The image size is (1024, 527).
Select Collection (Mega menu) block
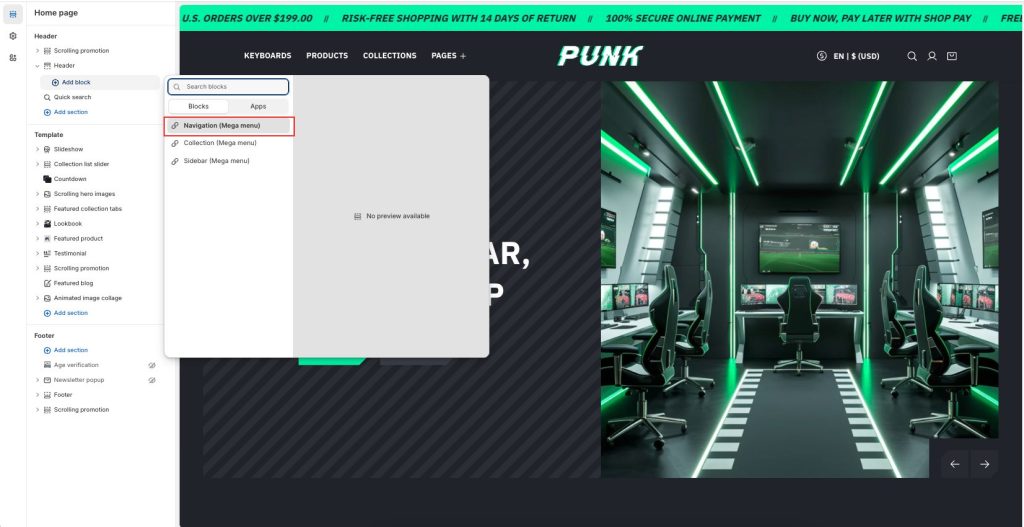228,143
